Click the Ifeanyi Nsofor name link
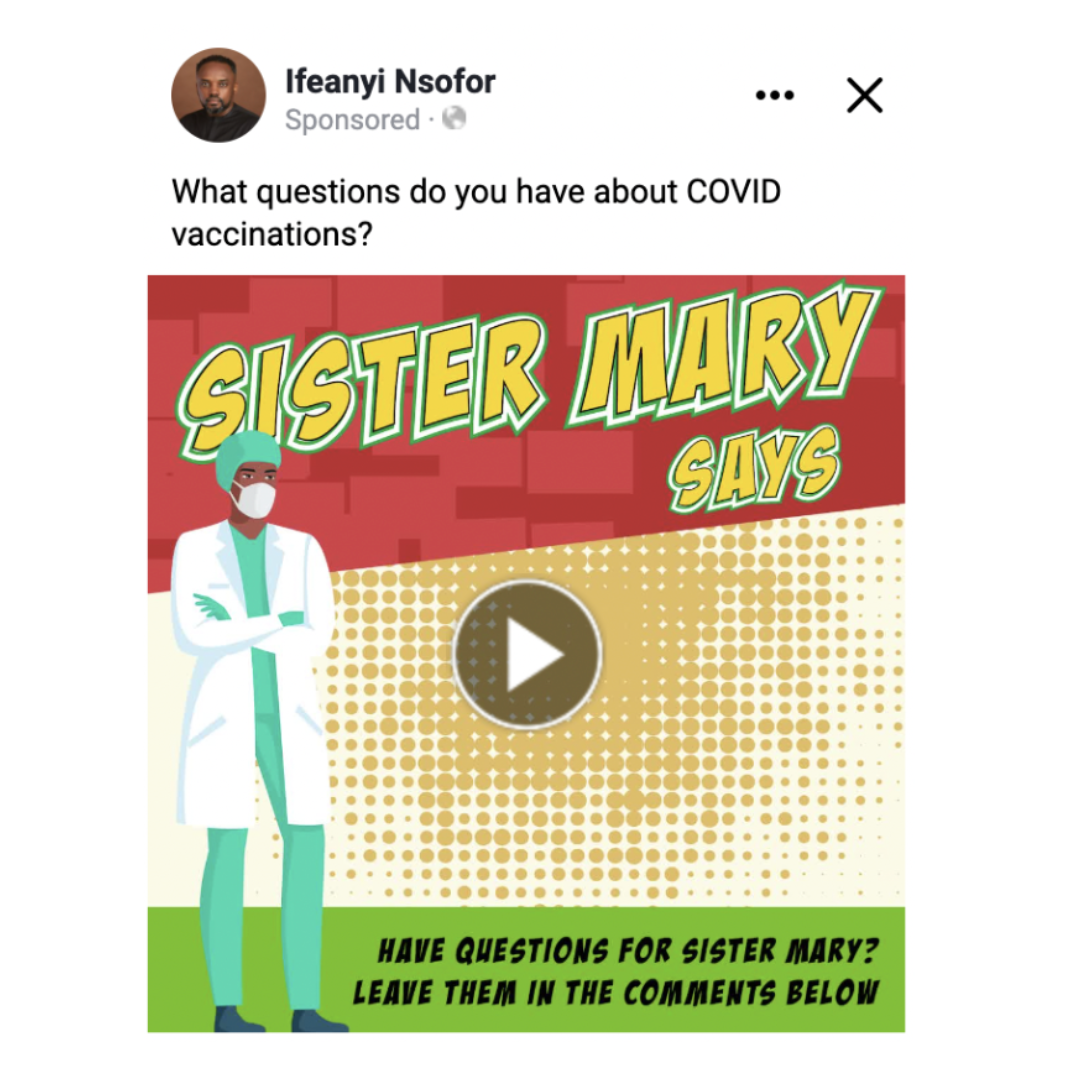This screenshot has height=1080, width=1080. tap(390, 81)
